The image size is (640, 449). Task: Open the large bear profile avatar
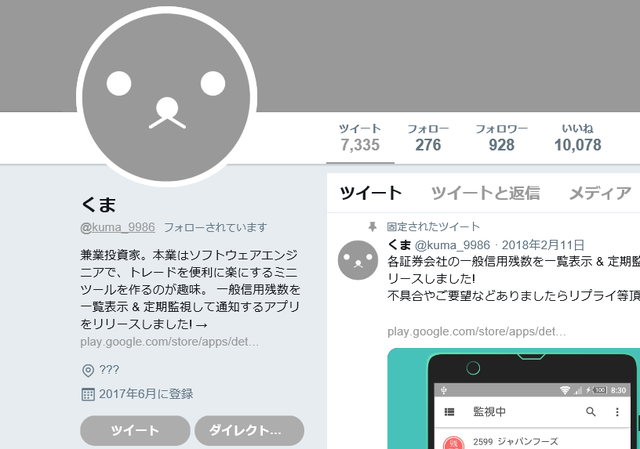click(167, 97)
